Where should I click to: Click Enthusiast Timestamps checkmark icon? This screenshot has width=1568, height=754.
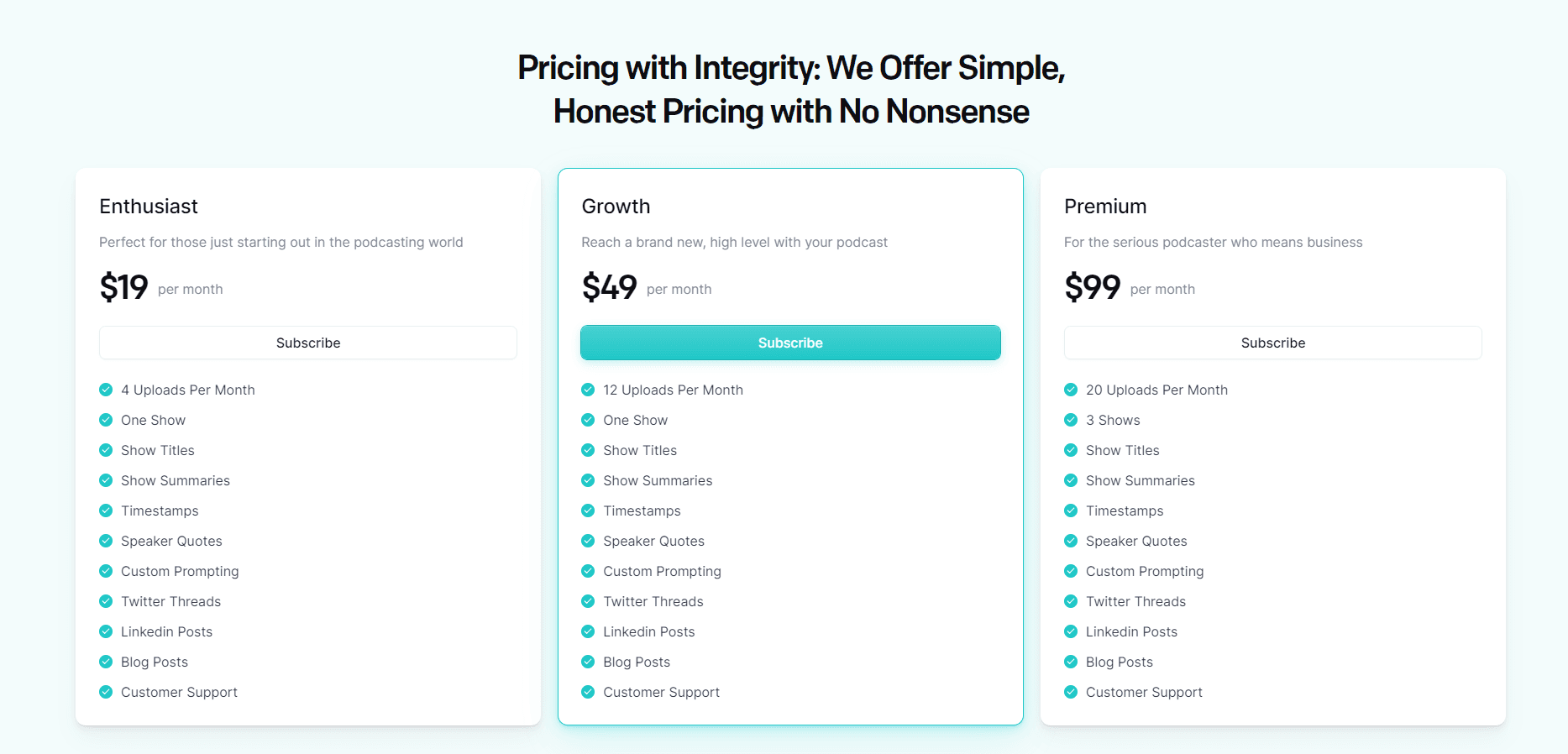click(106, 511)
